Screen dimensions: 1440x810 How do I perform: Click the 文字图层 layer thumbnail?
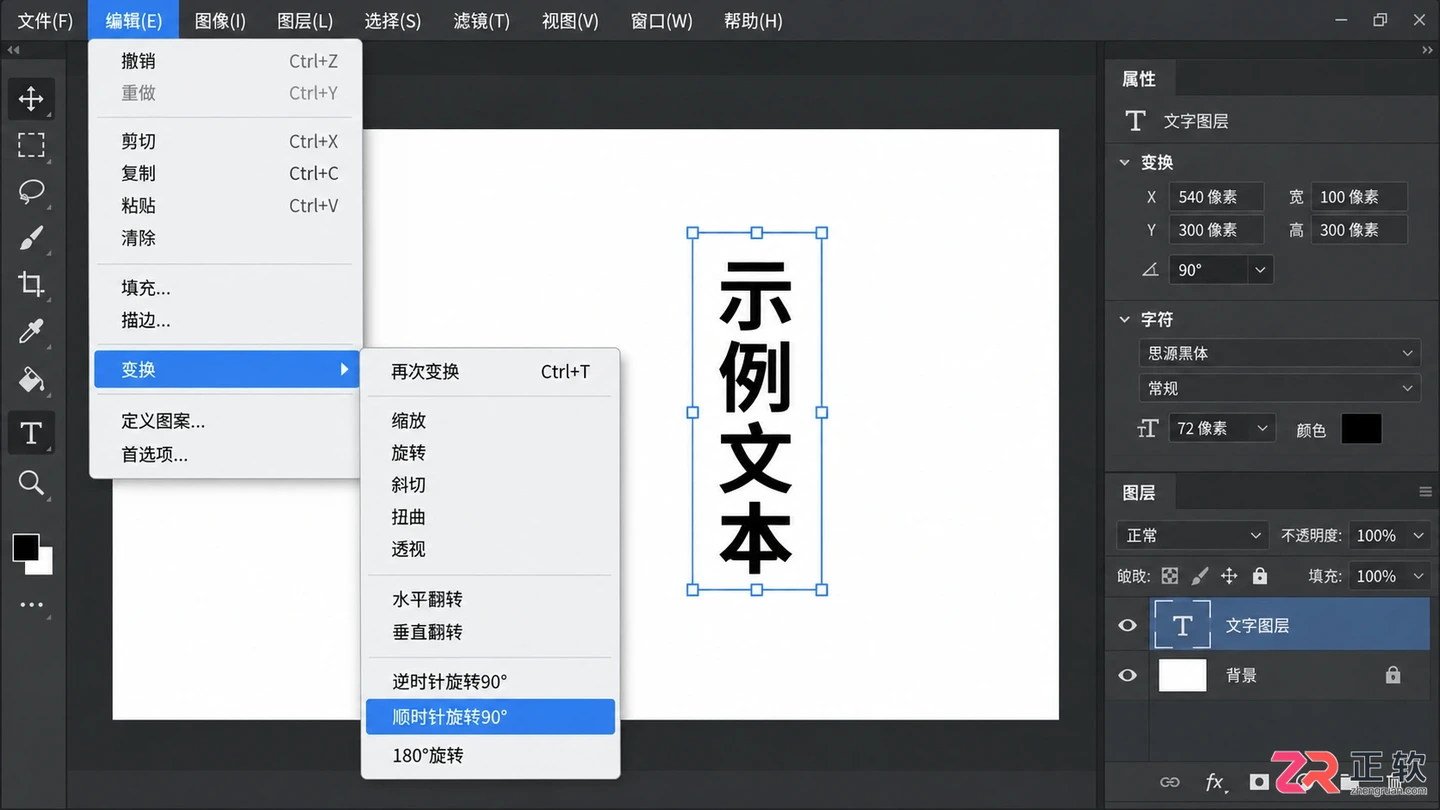coord(1182,626)
